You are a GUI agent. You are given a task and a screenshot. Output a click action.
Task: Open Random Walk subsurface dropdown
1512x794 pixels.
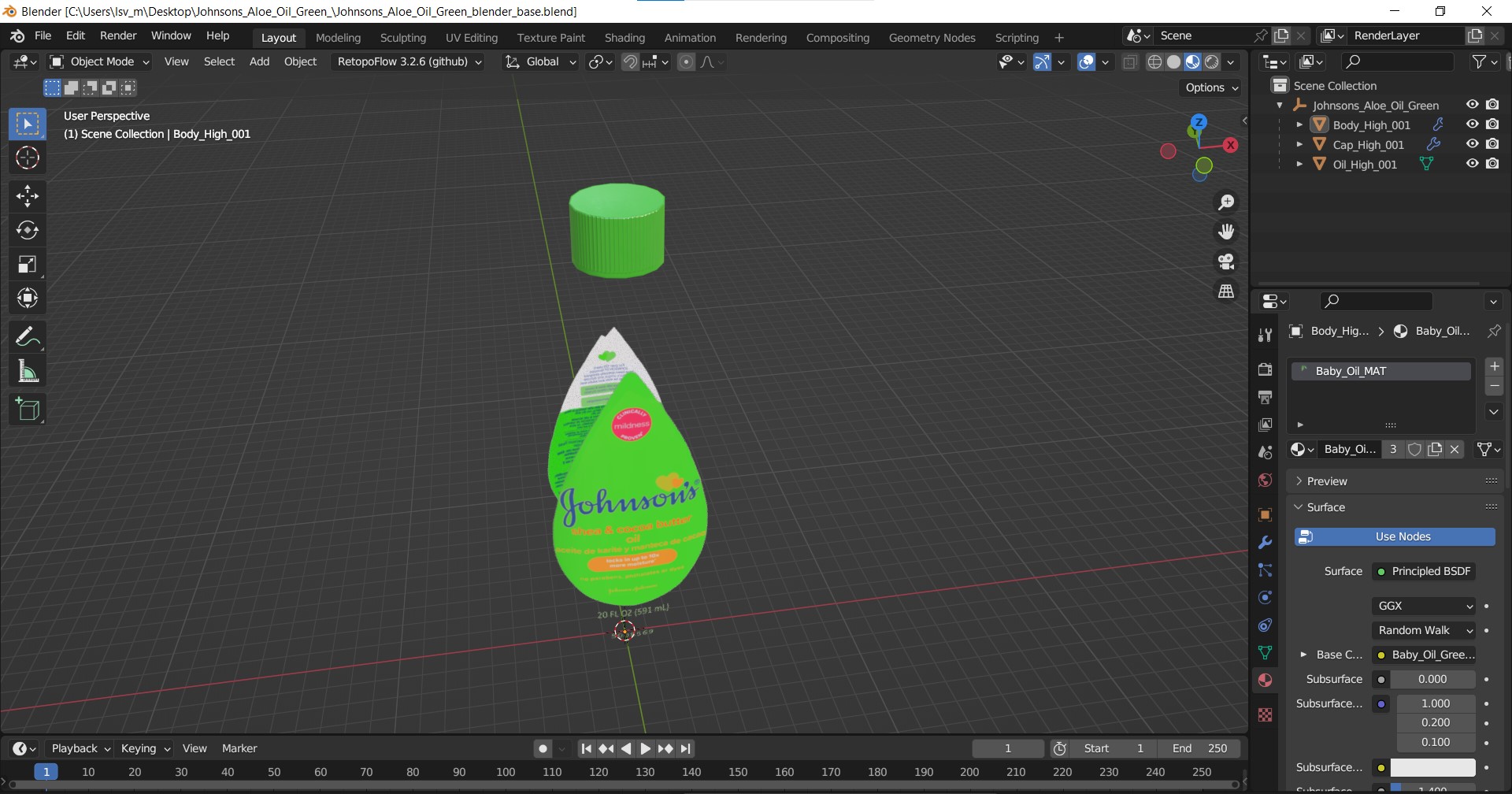[1424, 630]
